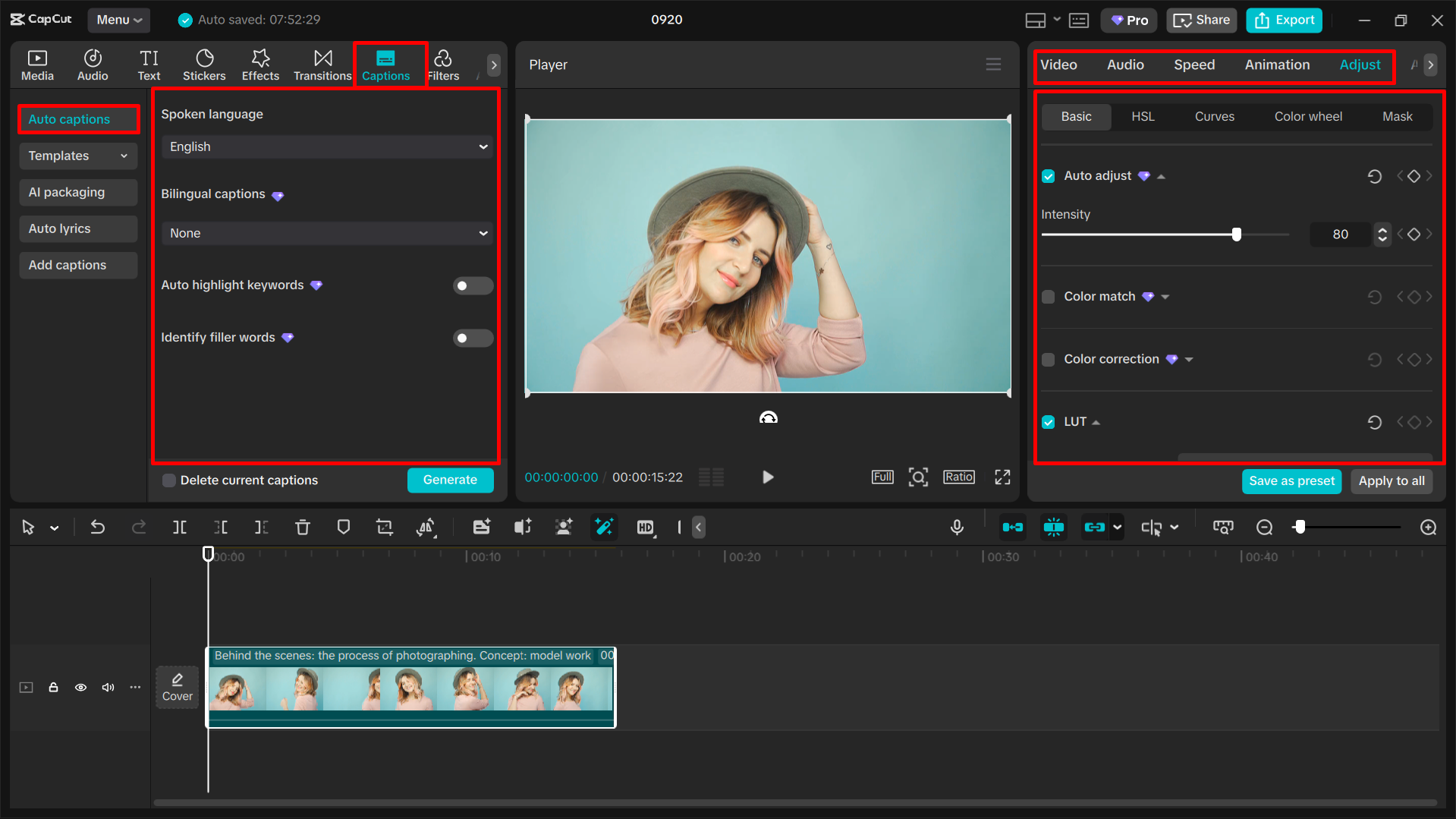This screenshot has width=1456, height=819.
Task: Click the Delete icon in the timeline toolbar
Action: click(303, 527)
